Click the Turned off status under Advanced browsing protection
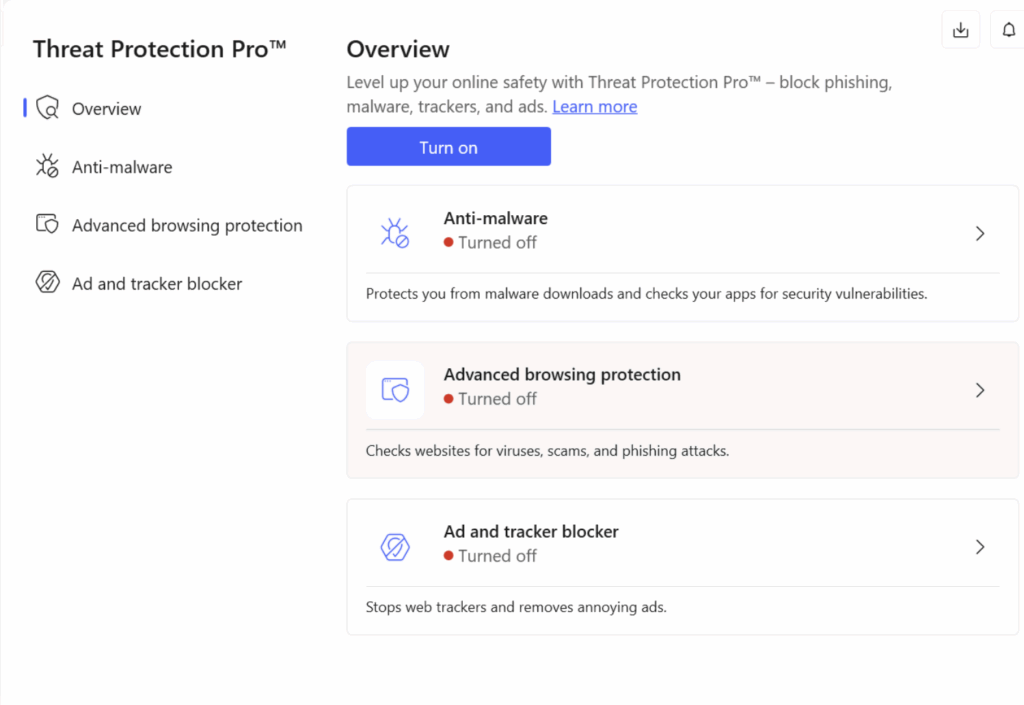The height and width of the screenshot is (705, 1024). tap(498, 398)
